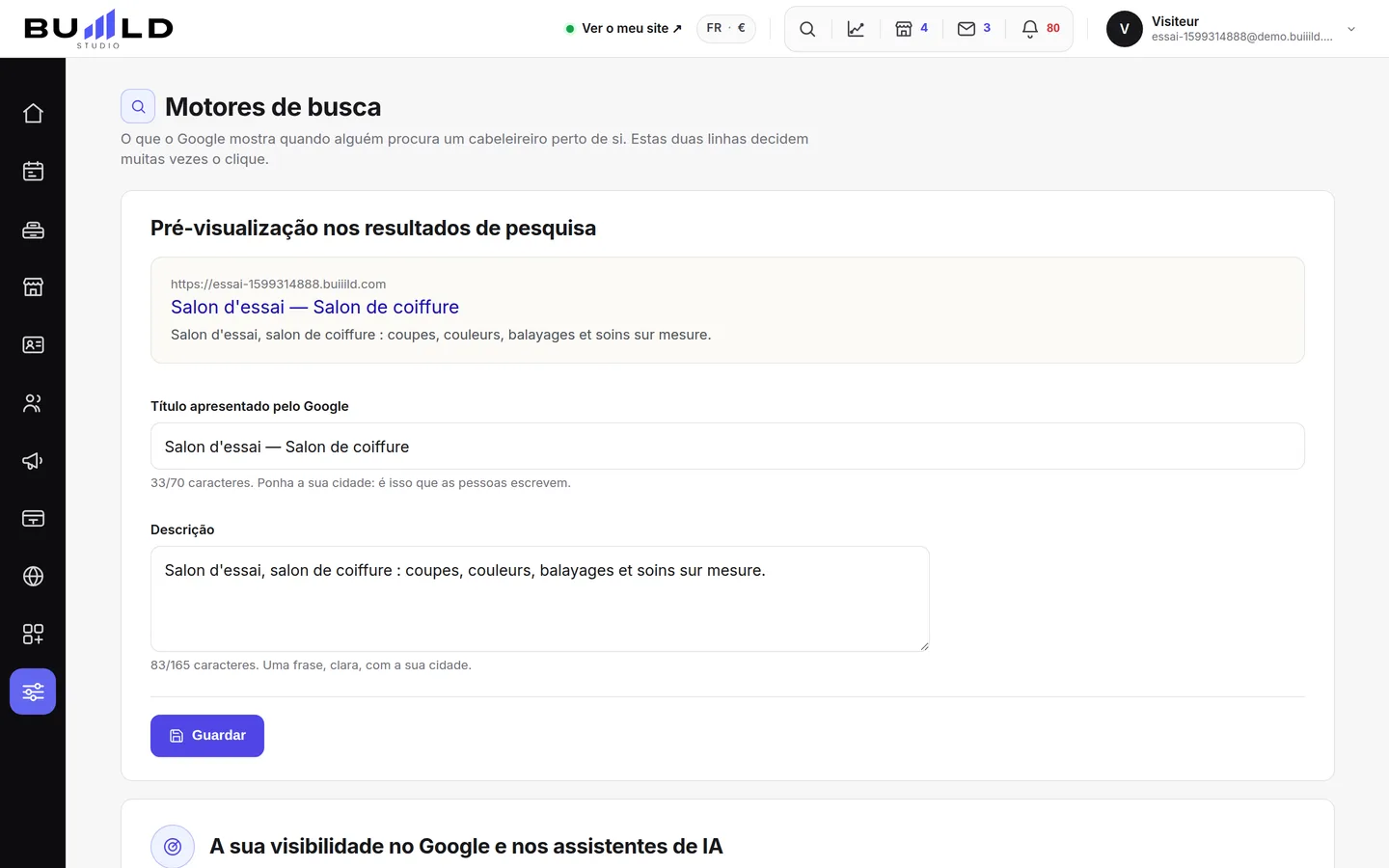Click the Motores de busca page title
Screen dimensions: 1389x868
click(x=273, y=107)
